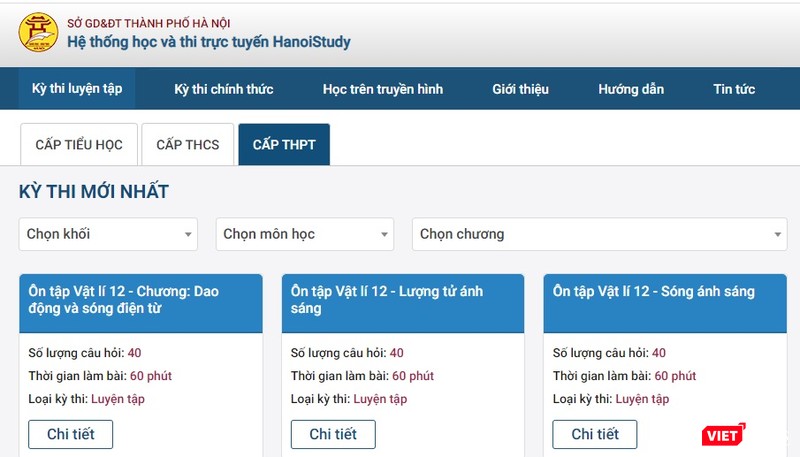Expand the Chọn chương dropdown
The height and width of the screenshot is (457, 800).
tap(599, 234)
